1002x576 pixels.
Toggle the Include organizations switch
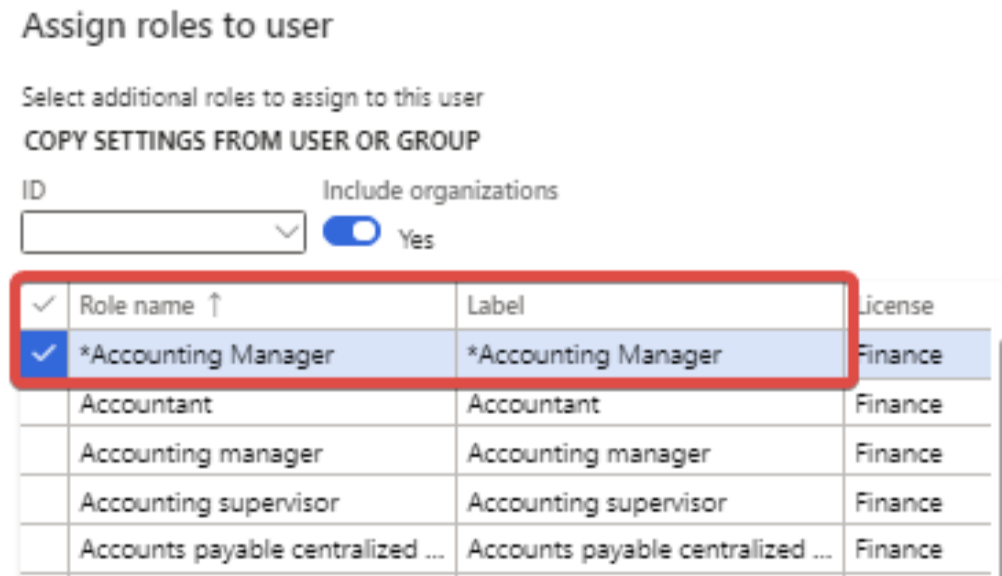pos(351,232)
